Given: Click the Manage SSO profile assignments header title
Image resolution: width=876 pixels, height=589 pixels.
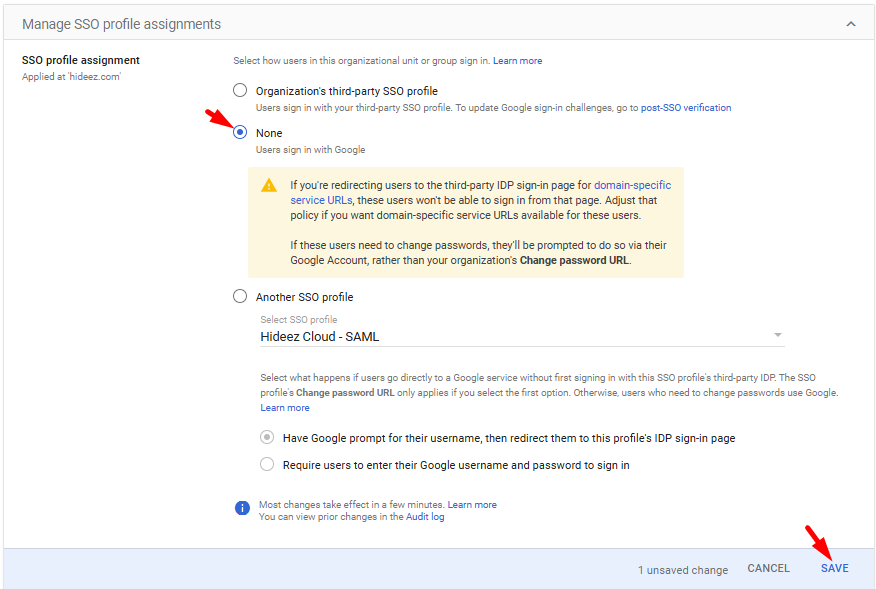Looking at the screenshot, I should 121,23.
